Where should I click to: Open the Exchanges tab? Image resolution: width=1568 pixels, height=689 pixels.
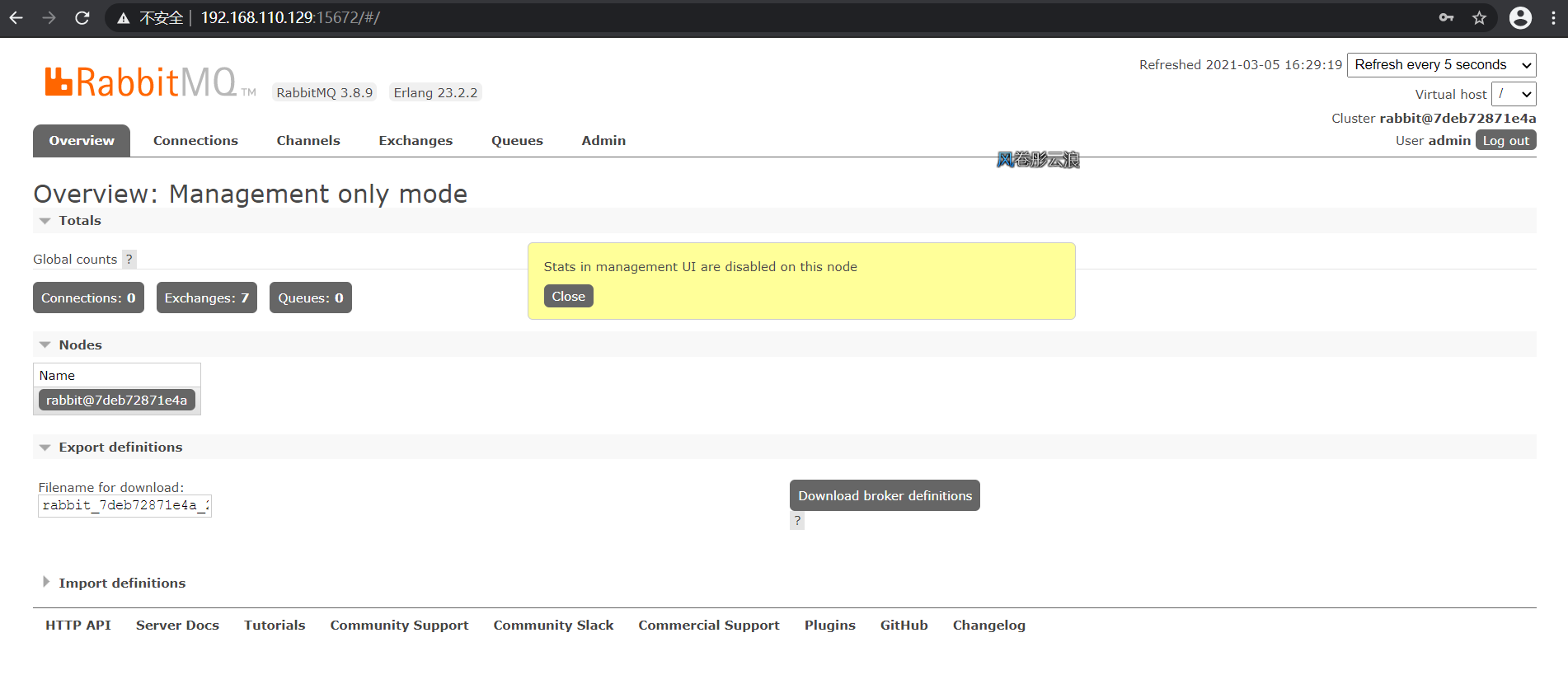415,141
